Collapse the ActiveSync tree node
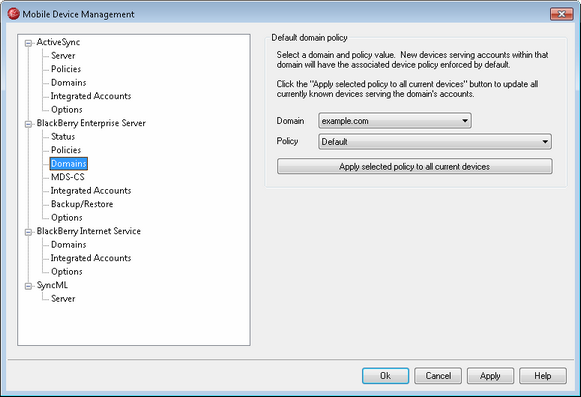This screenshot has width=581, height=397. tap(28, 43)
